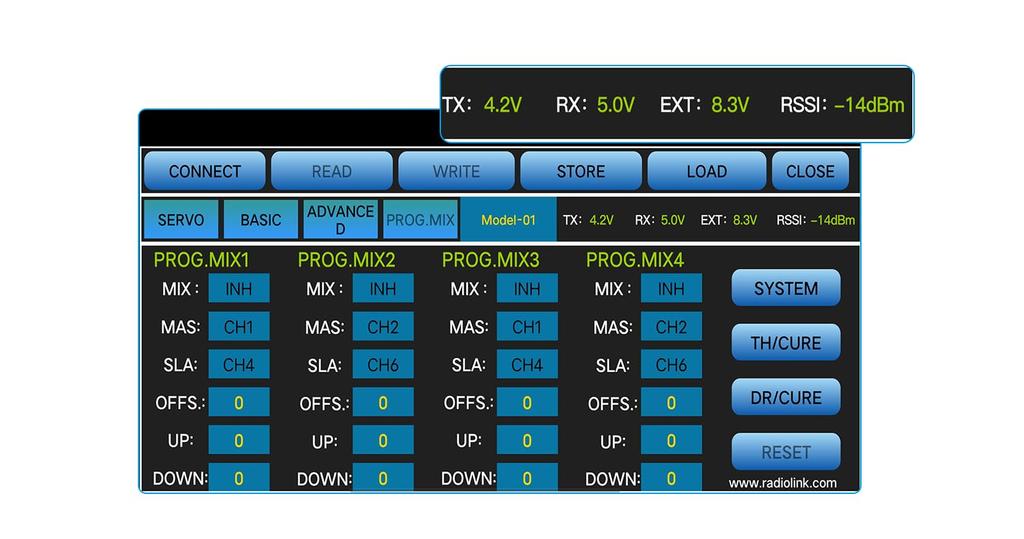This screenshot has width=1024, height=539.
Task: Select the ADVANCED tab
Action: [x=340, y=220]
